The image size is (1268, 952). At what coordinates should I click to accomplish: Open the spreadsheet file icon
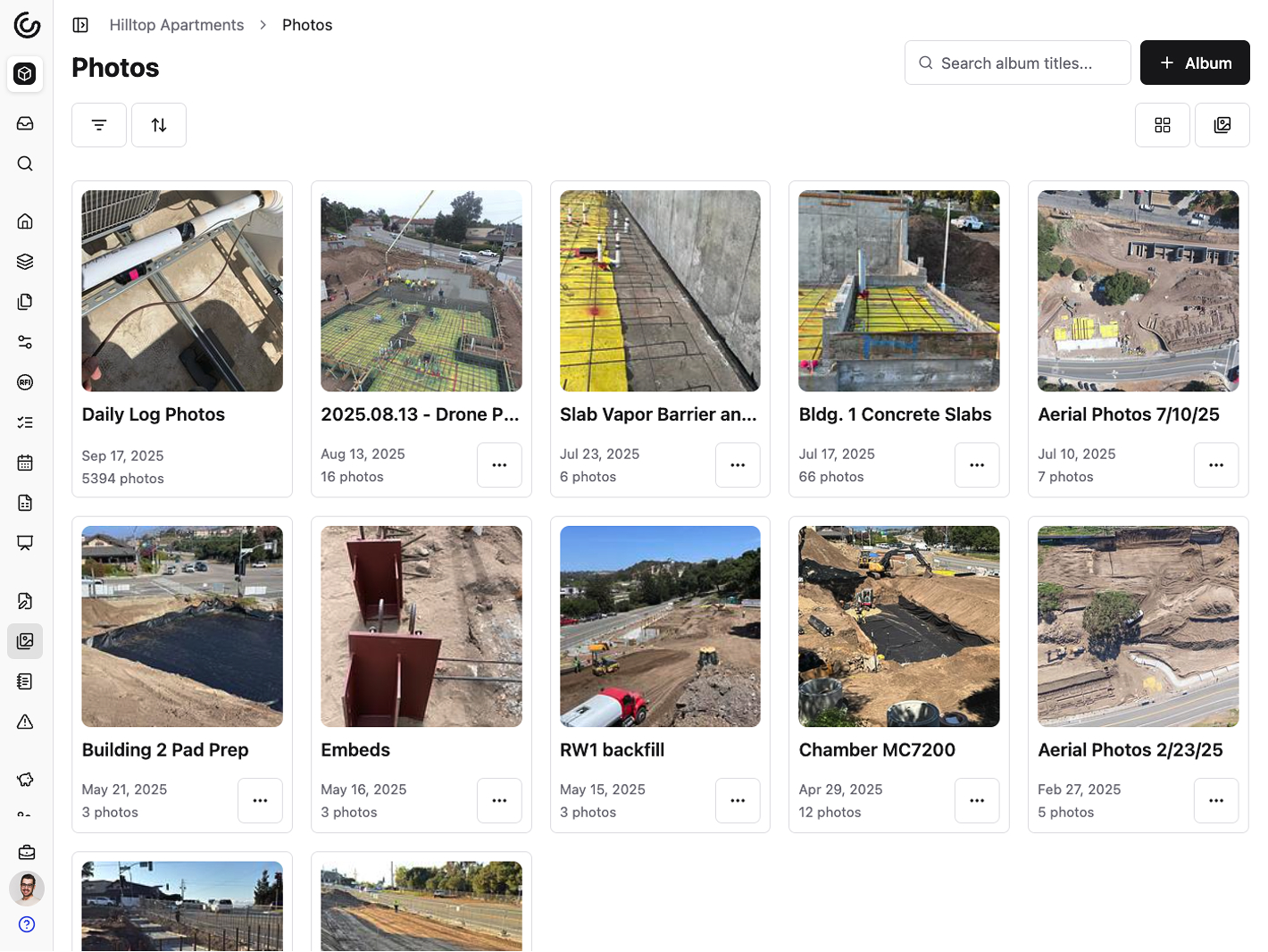click(25, 503)
